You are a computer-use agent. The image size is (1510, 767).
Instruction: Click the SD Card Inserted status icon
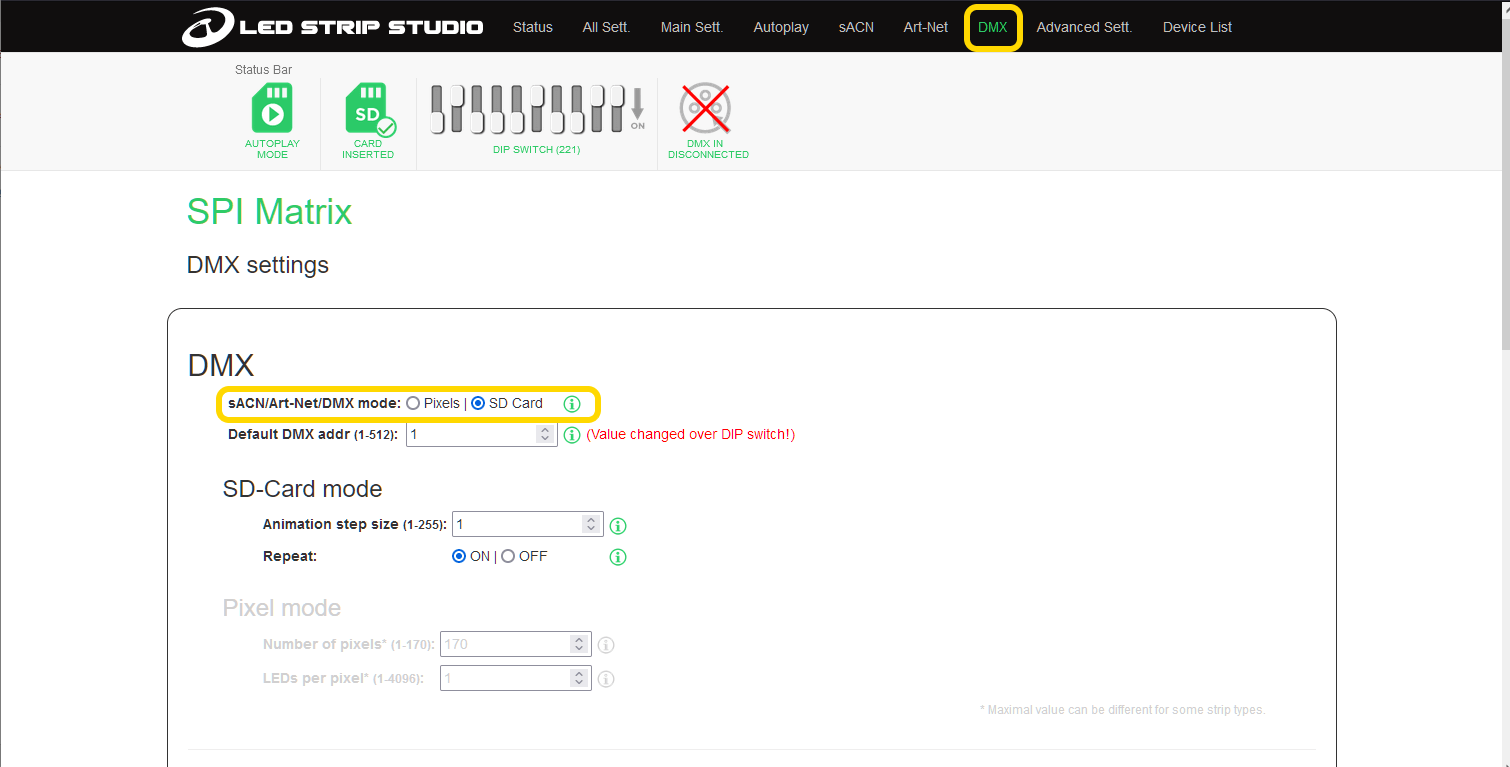(x=369, y=109)
